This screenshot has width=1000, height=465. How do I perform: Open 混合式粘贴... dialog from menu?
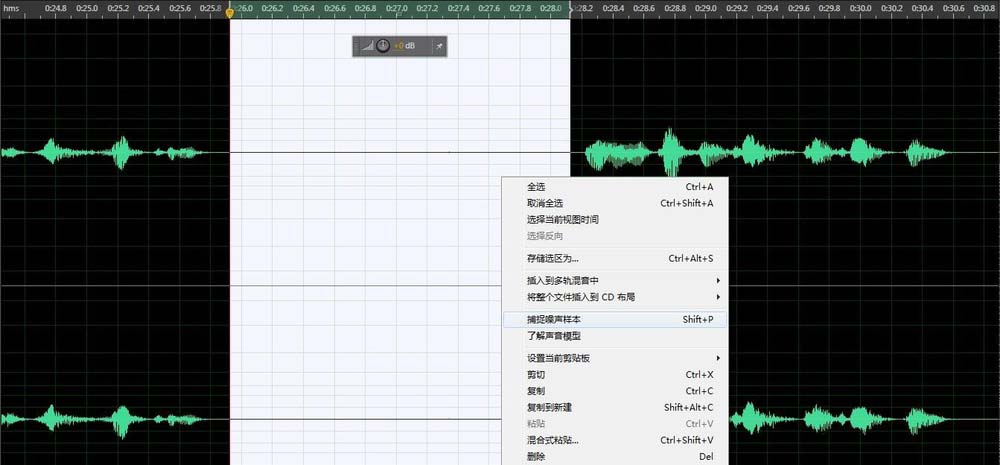614,440
